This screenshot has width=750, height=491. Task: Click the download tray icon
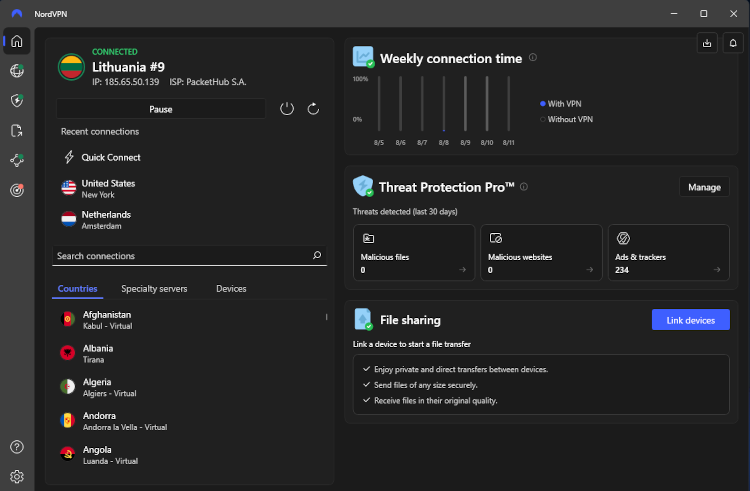(x=707, y=43)
